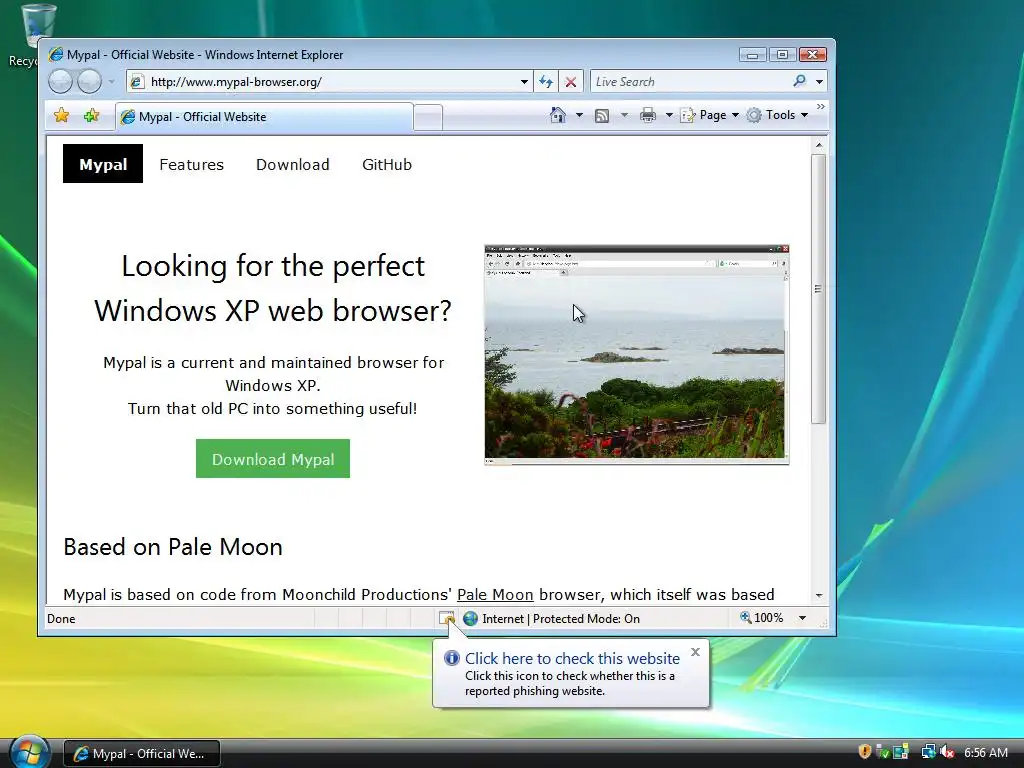The image size is (1024, 768).
Task: Open the recent pages dropdown arrow
Action: 112,82
